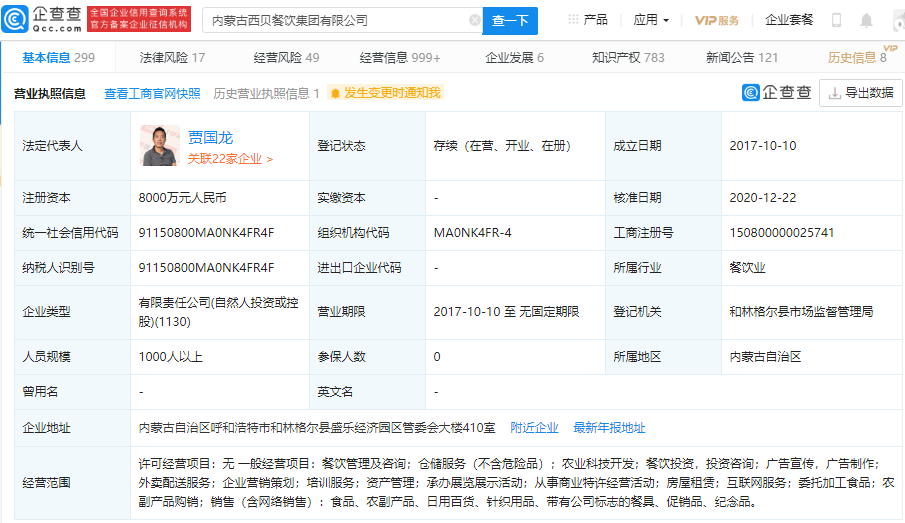Click the registration authority 和林格尔县市场监督管理局

[801, 312]
